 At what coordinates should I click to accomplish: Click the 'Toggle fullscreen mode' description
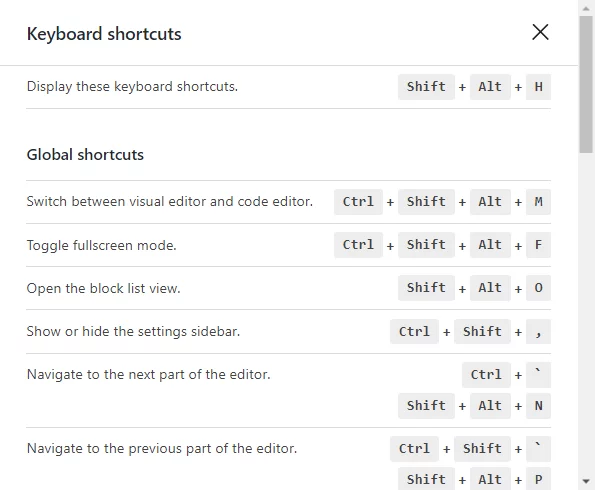point(101,245)
